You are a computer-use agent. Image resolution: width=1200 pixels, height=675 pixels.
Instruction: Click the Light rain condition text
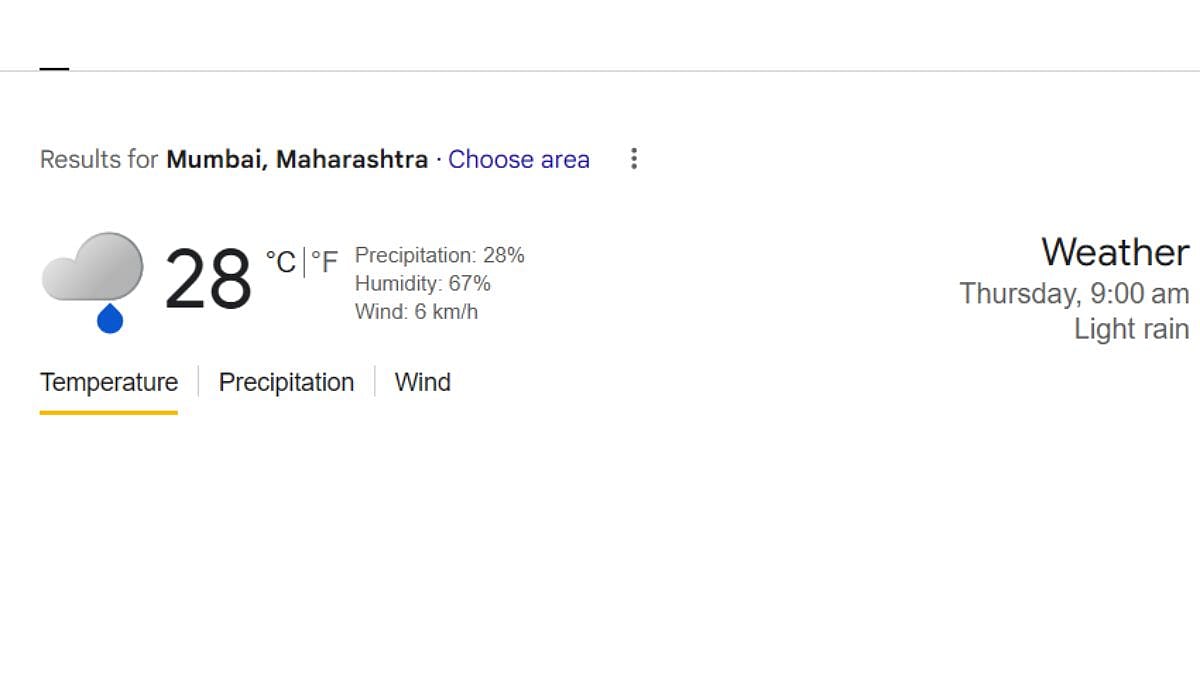pos(1131,329)
